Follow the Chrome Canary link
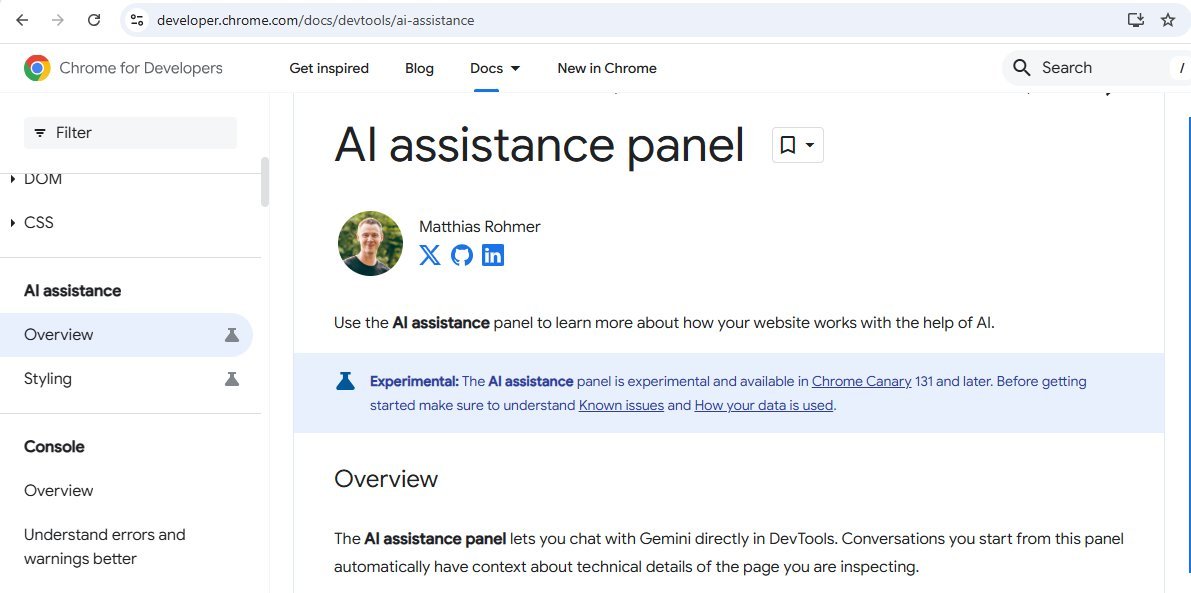This screenshot has width=1191, height=593. [861, 381]
